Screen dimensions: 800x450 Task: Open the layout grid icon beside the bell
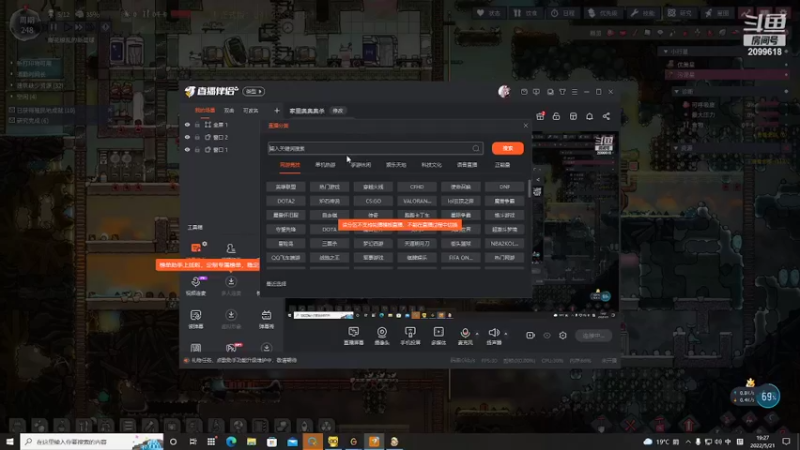(x=573, y=116)
